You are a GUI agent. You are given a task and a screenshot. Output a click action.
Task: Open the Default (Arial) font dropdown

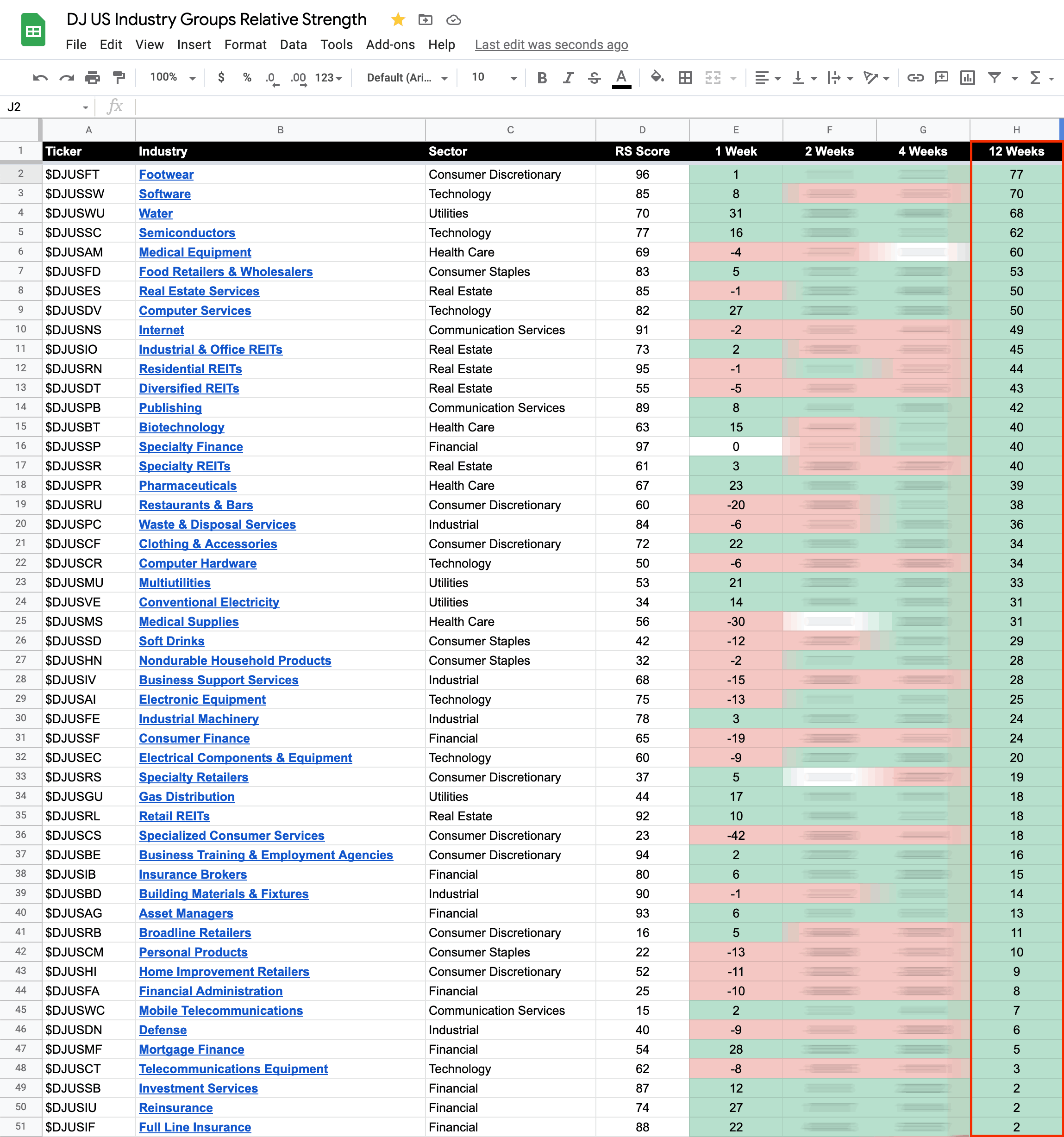(x=407, y=78)
